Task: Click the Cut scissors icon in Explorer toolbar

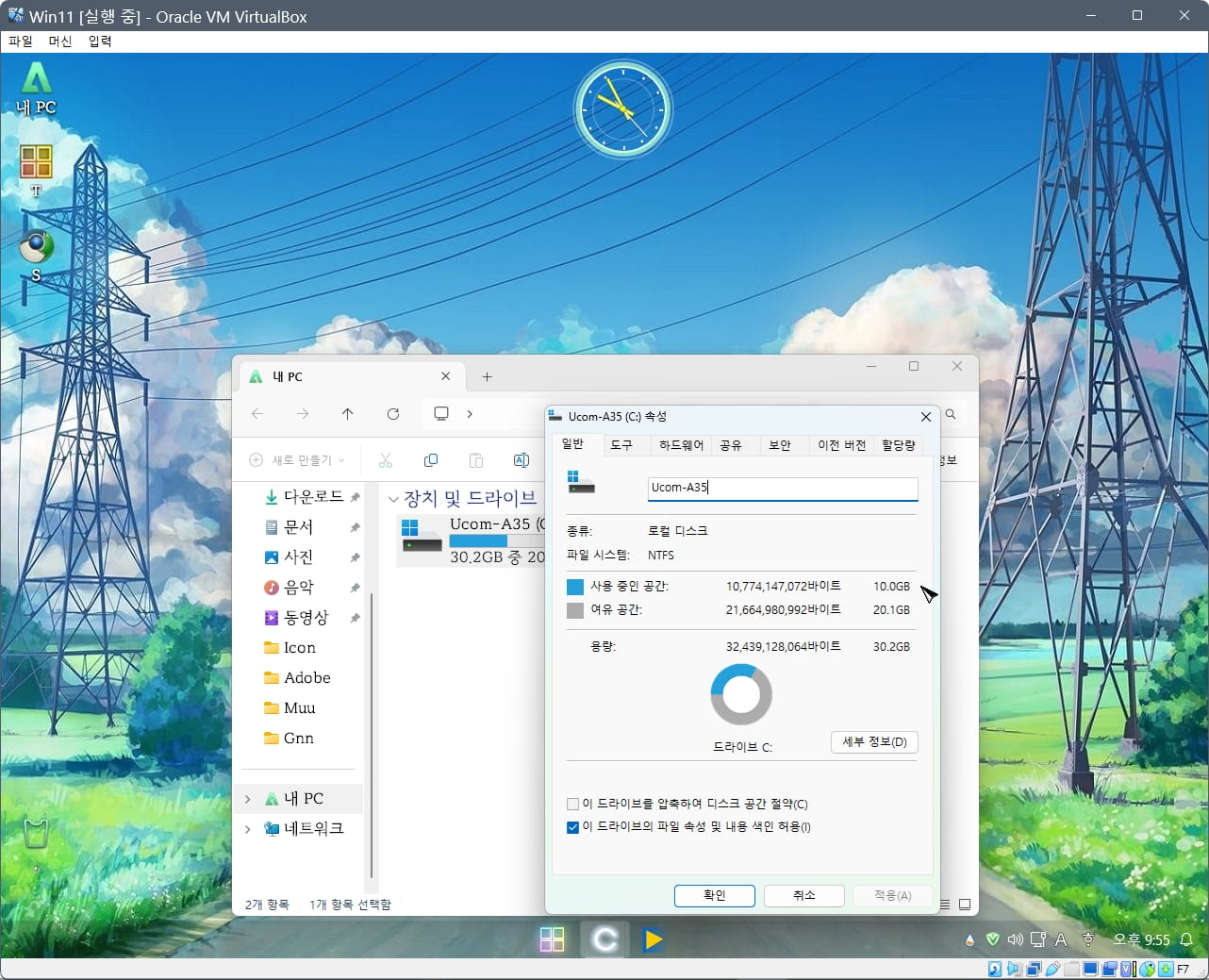Action: (385, 459)
